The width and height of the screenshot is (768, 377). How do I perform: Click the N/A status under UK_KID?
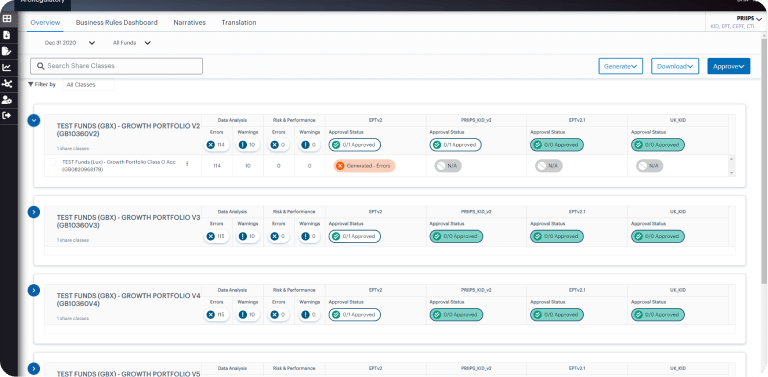(x=649, y=166)
